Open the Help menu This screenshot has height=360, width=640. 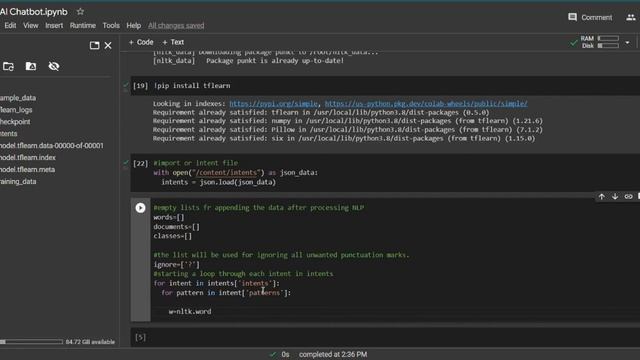tap(133, 25)
